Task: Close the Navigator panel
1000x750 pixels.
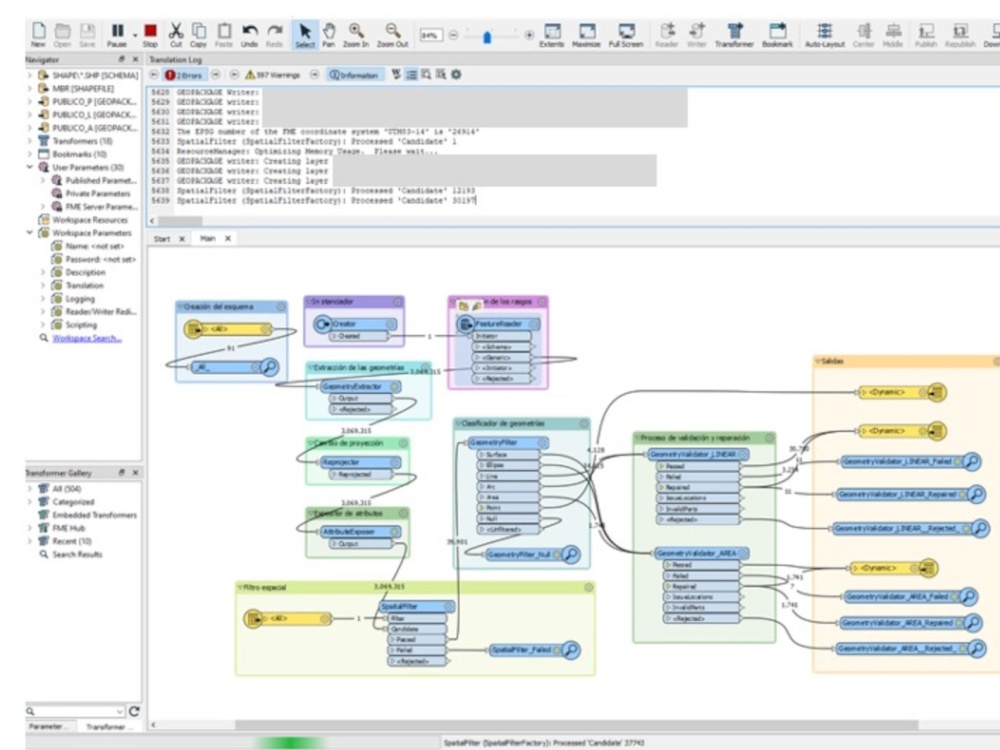Action: pos(135,59)
